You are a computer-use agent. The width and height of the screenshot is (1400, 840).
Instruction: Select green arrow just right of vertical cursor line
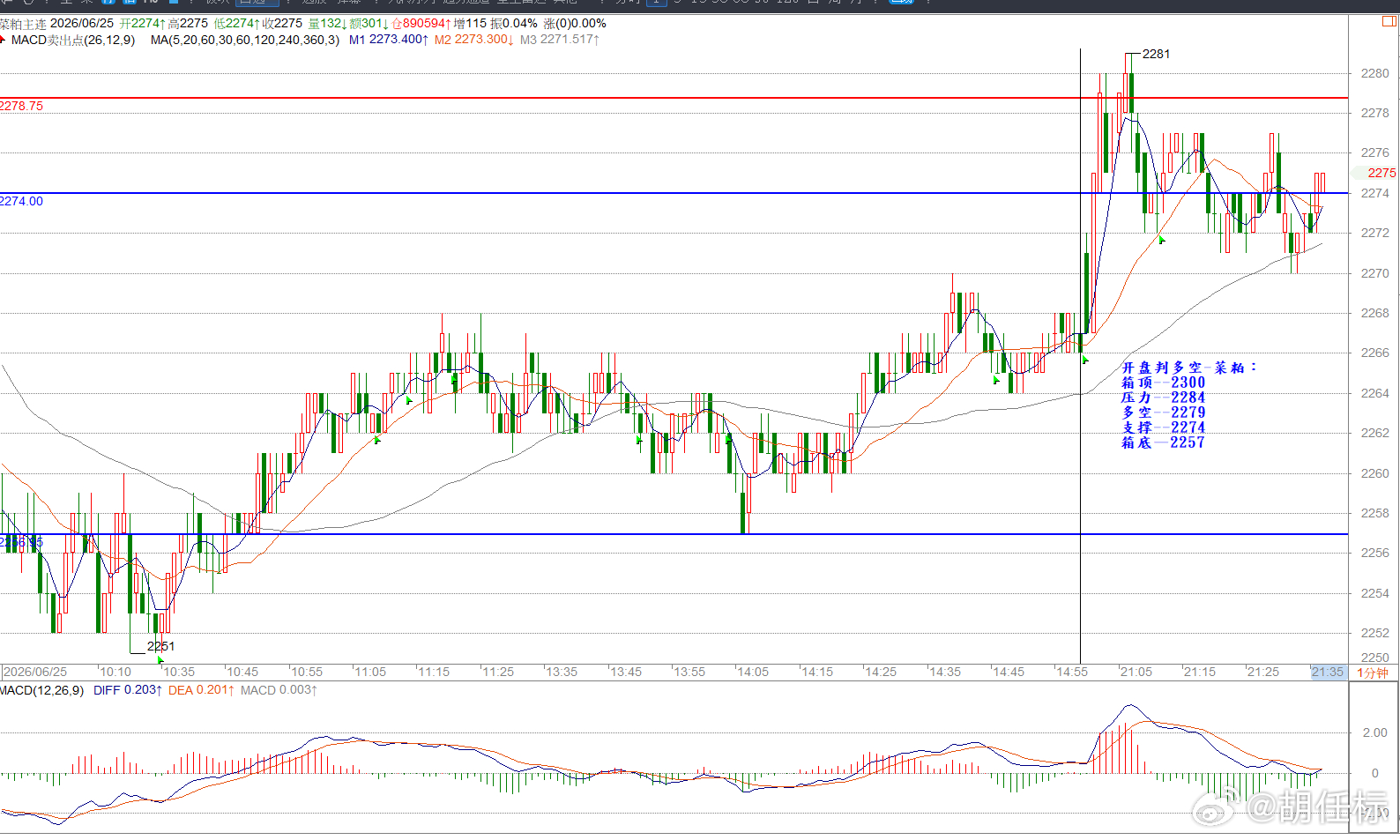[1085, 360]
